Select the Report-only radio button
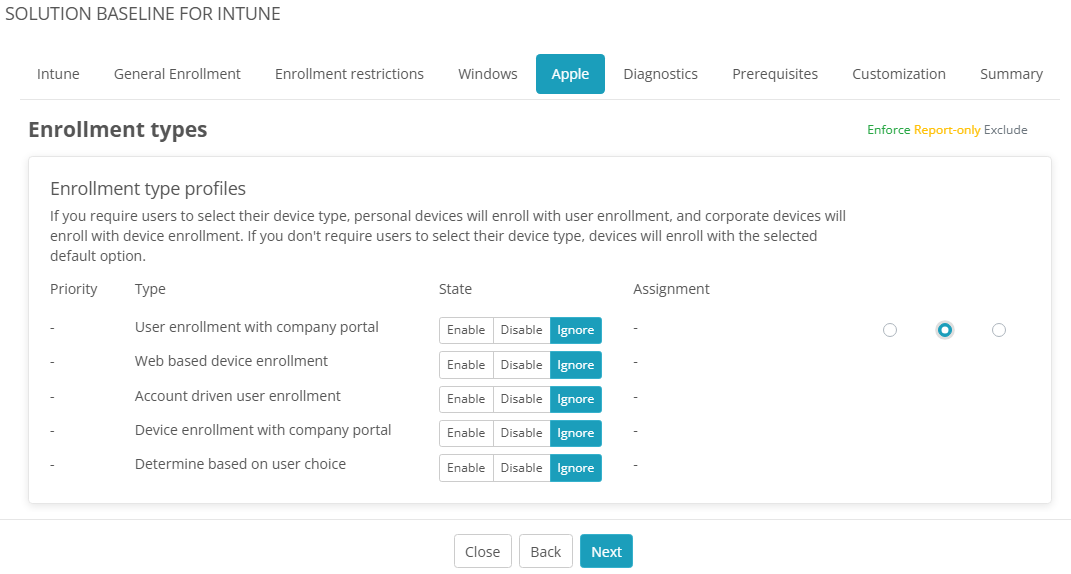 [x=945, y=330]
